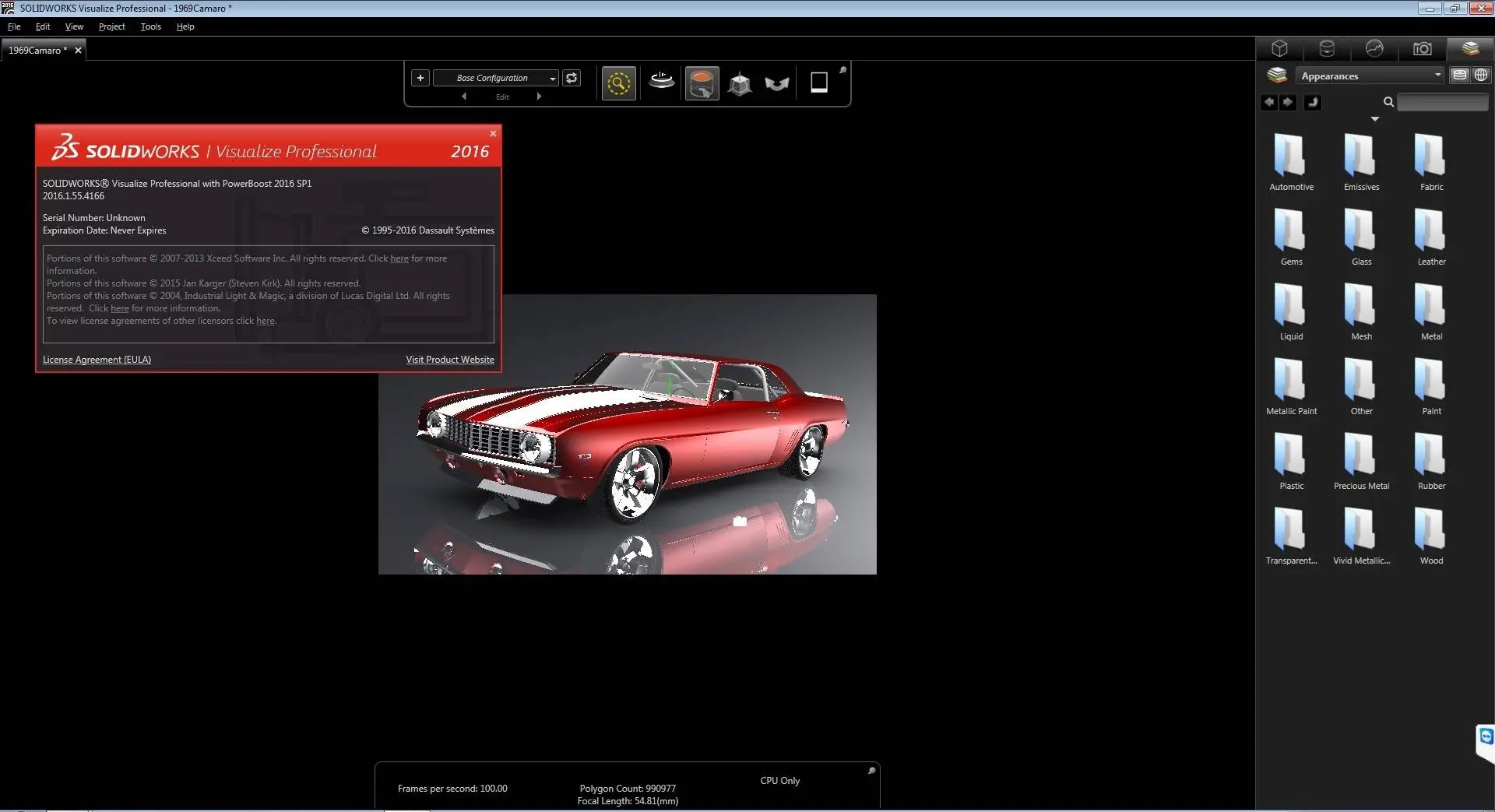Click the 'Polygon Count: 990977' status text

(x=628, y=789)
